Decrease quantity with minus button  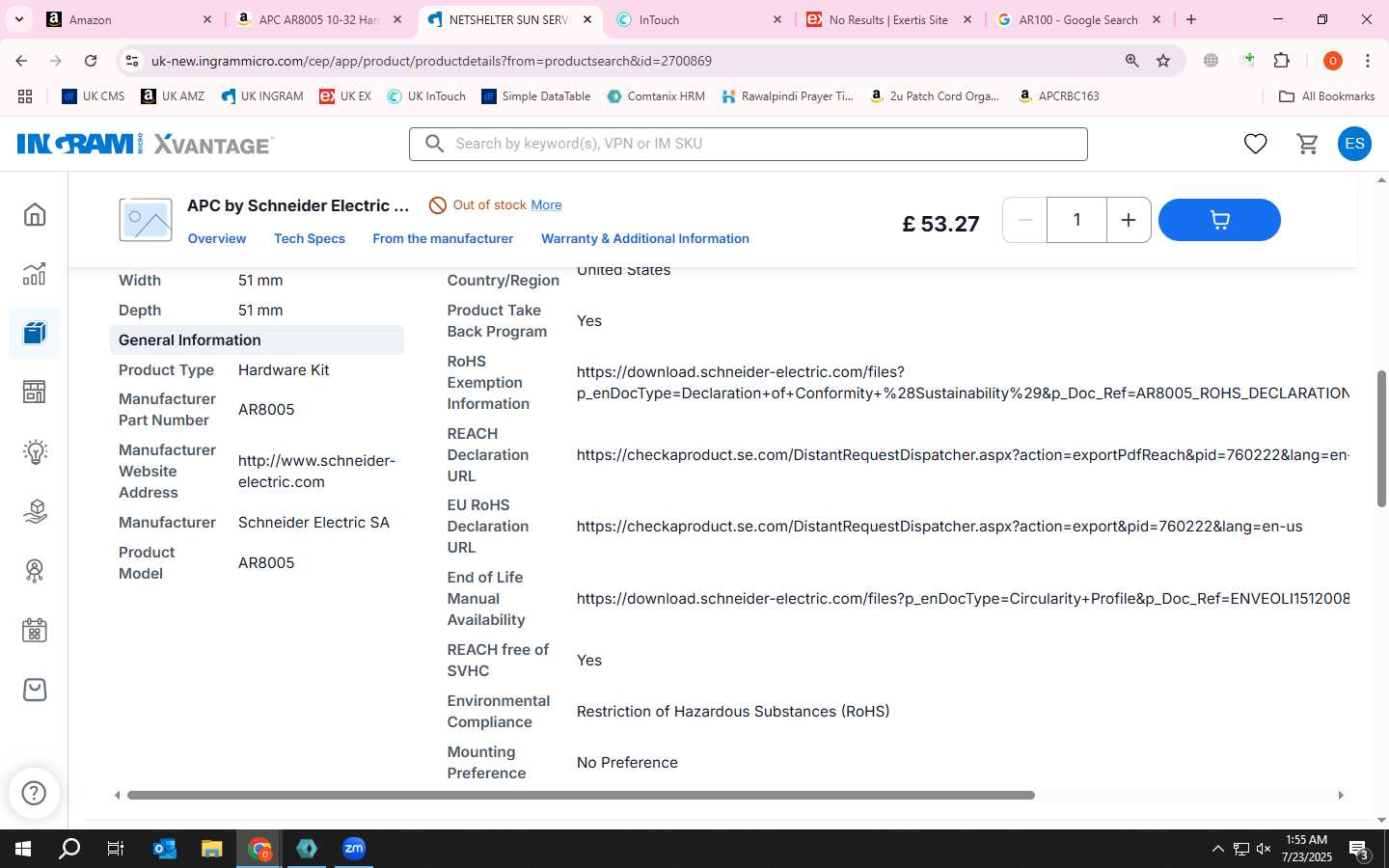[x=1025, y=220]
